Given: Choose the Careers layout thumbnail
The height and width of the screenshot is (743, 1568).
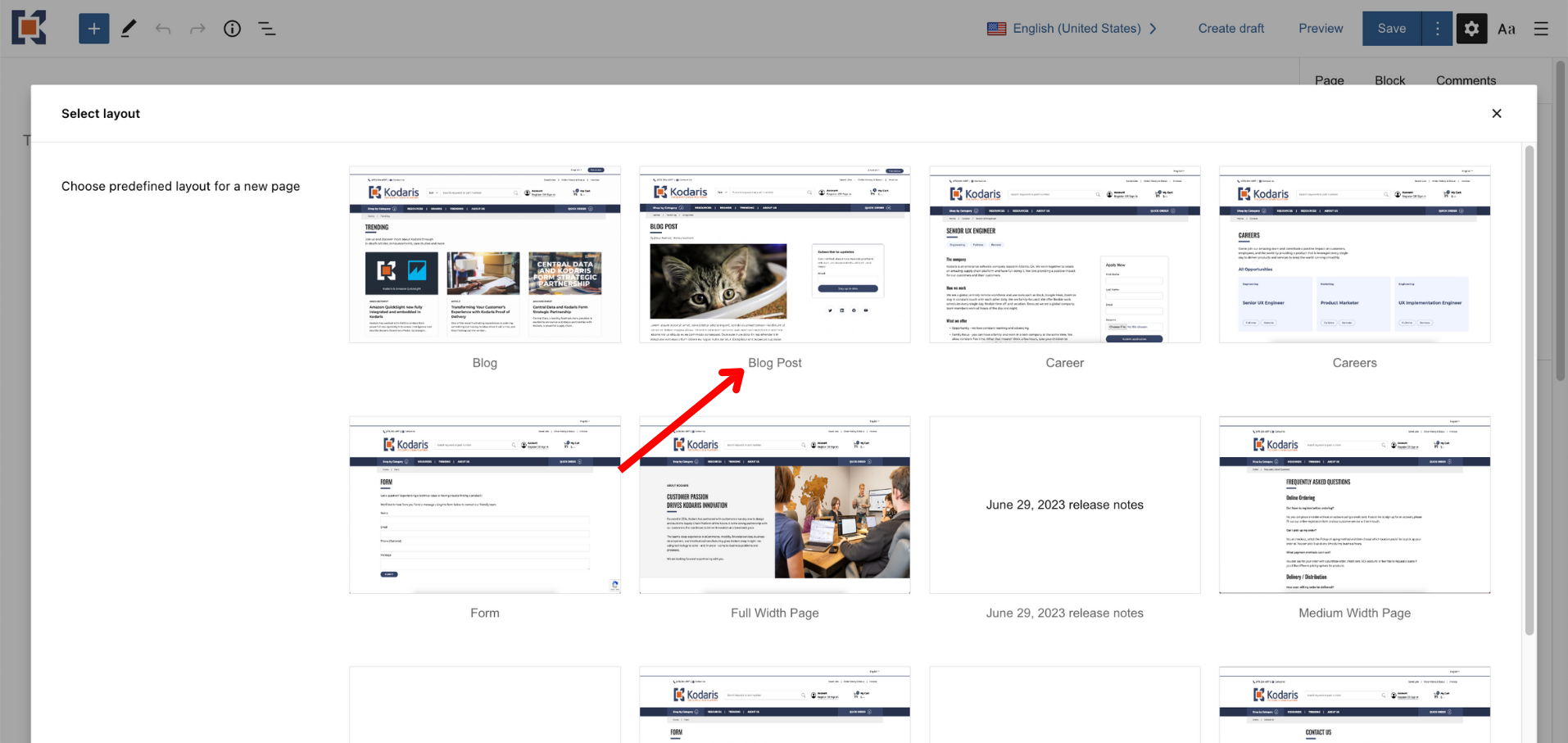Looking at the screenshot, I should 1355,254.
